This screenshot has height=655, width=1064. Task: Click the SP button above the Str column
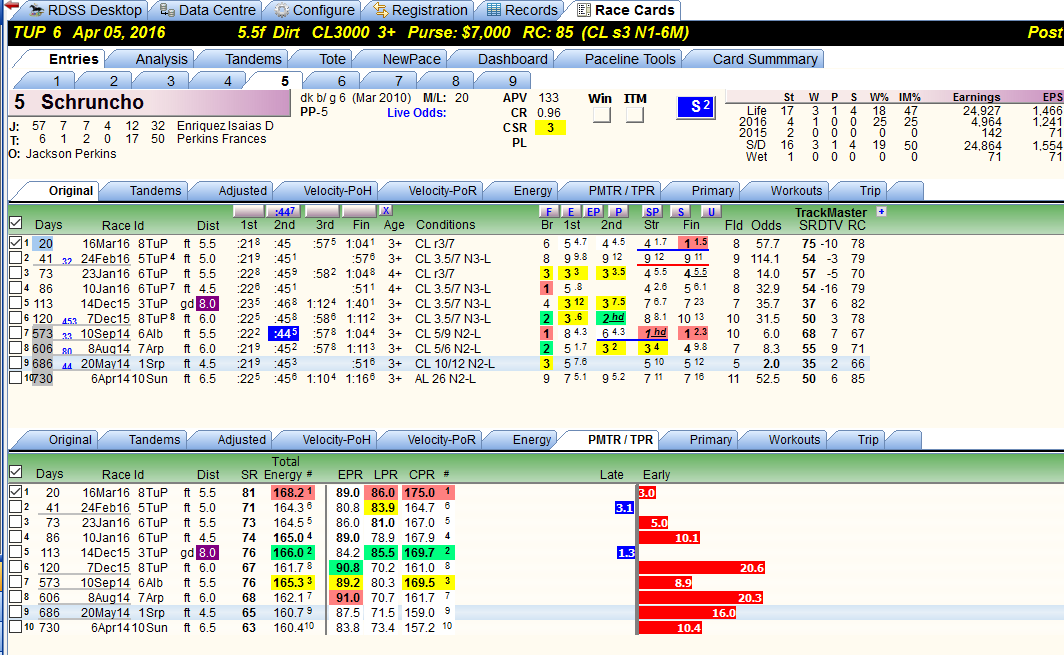652,212
